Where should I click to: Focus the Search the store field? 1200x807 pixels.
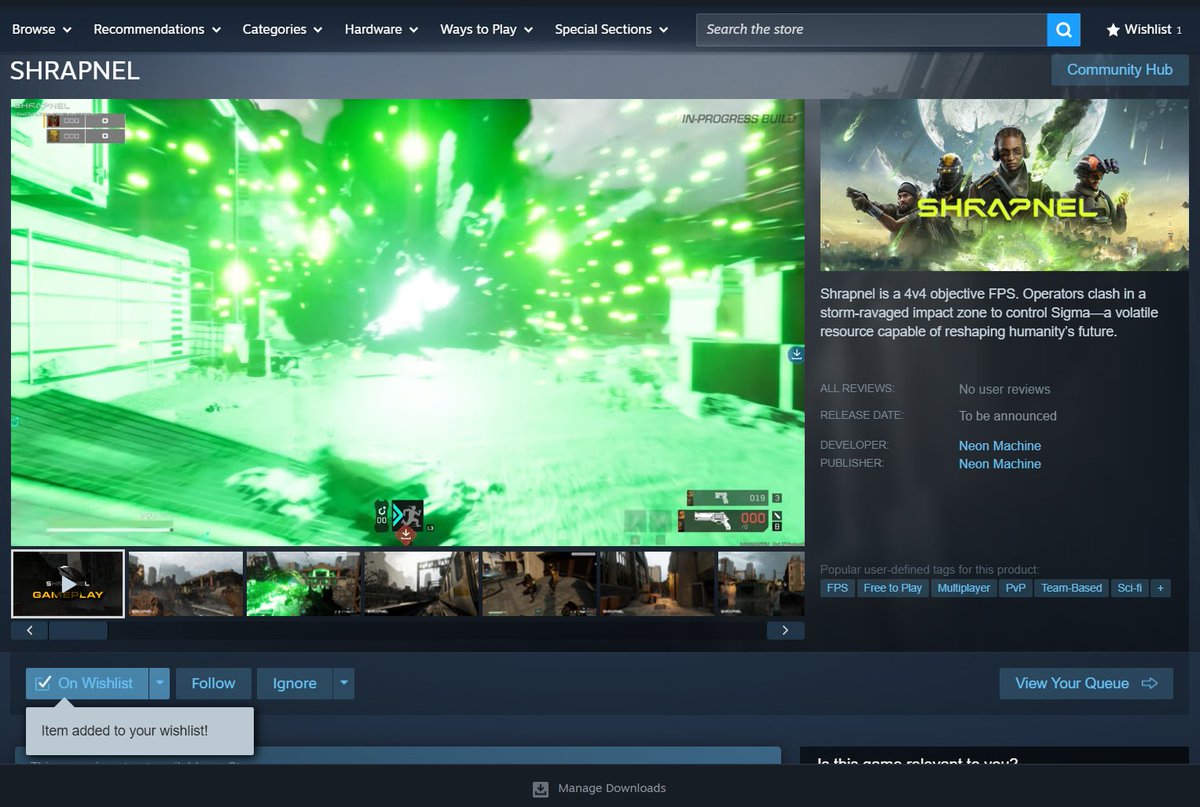871,30
